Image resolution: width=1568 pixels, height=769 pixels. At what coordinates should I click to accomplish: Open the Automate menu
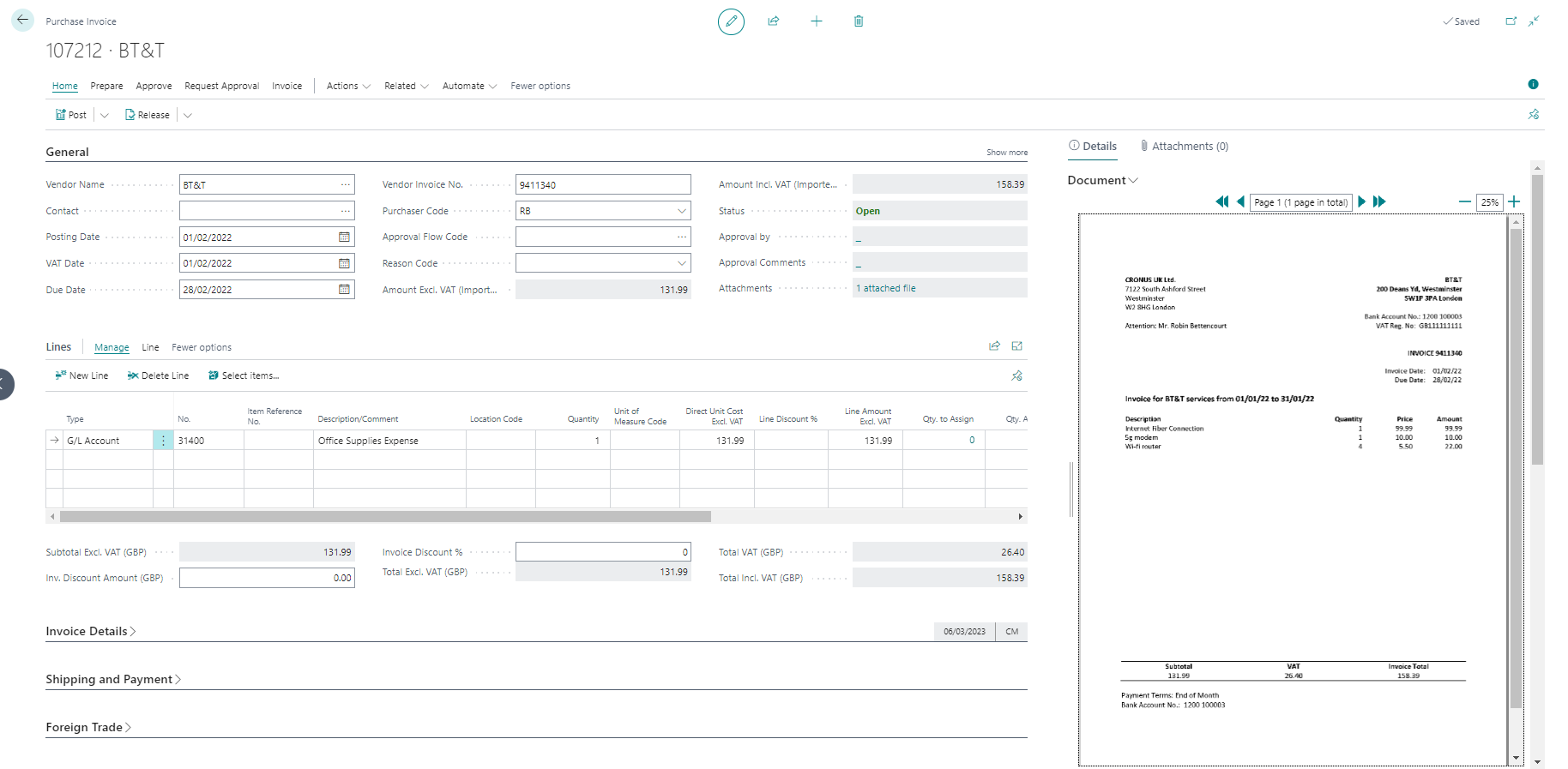pos(469,86)
